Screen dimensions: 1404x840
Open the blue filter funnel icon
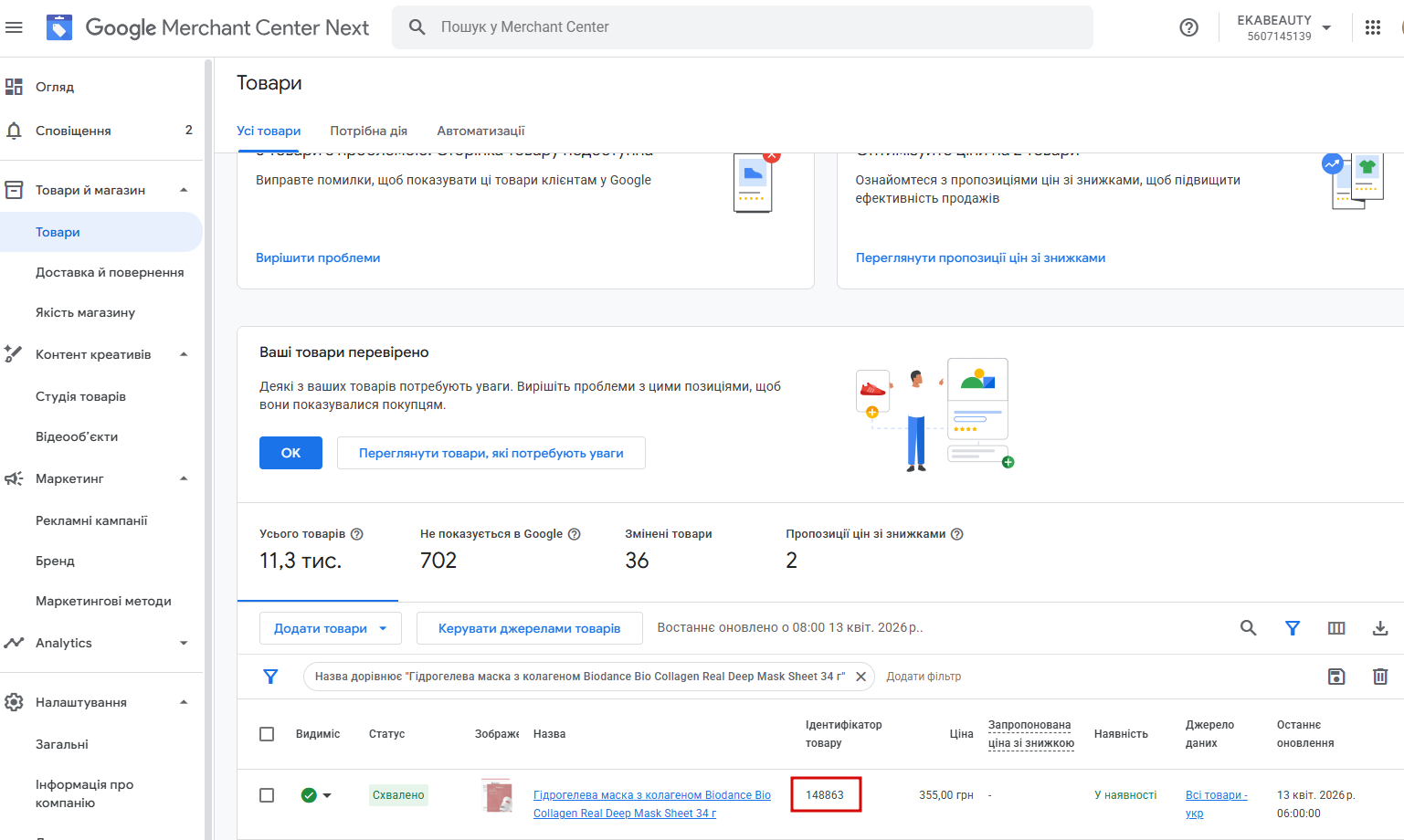(x=1293, y=628)
